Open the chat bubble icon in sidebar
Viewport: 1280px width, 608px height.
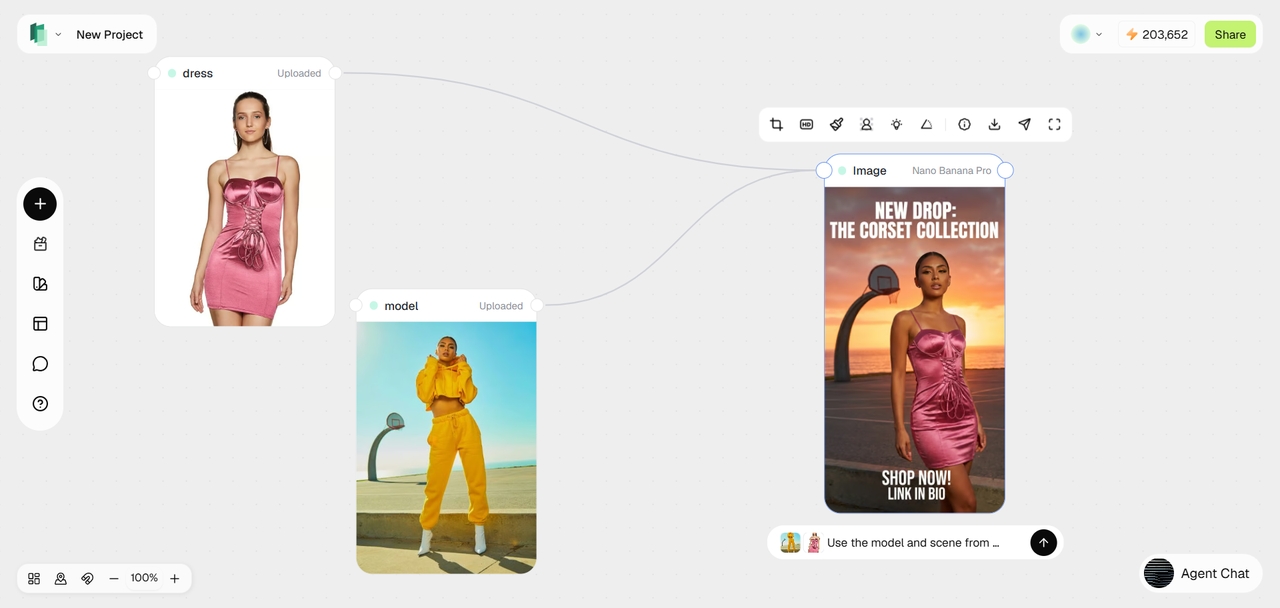(x=40, y=364)
